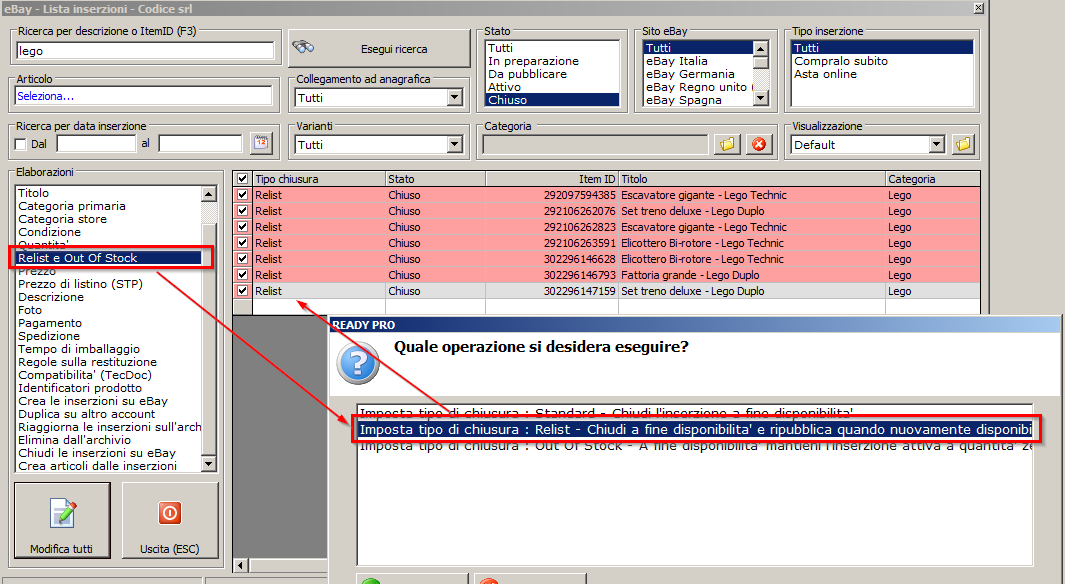Screen dimensions: 1065x584
Task: Select Crea le inserzioni su eBay
Action: tap(109, 401)
